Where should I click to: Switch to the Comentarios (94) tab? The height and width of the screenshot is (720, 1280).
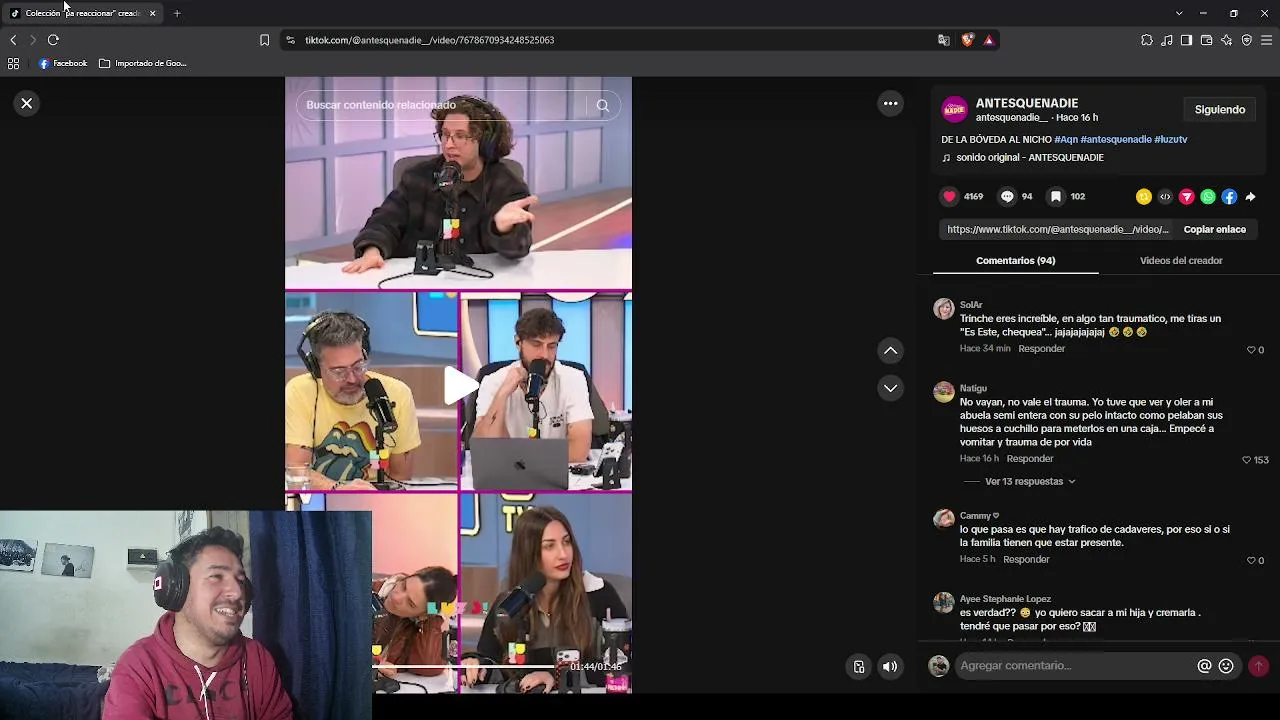click(x=1016, y=261)
